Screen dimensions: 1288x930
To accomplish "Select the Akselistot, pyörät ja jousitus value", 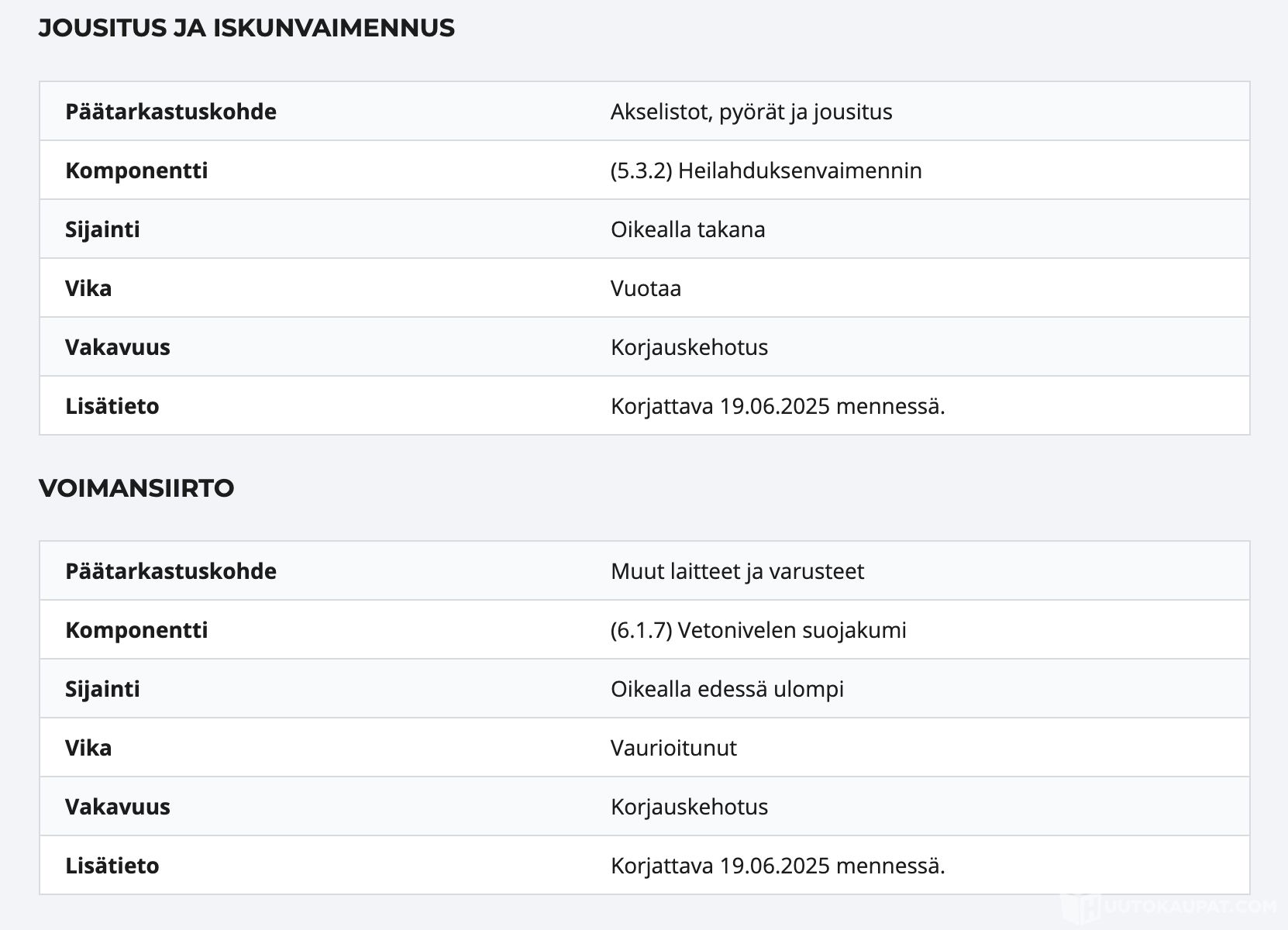I will (751, 112).
